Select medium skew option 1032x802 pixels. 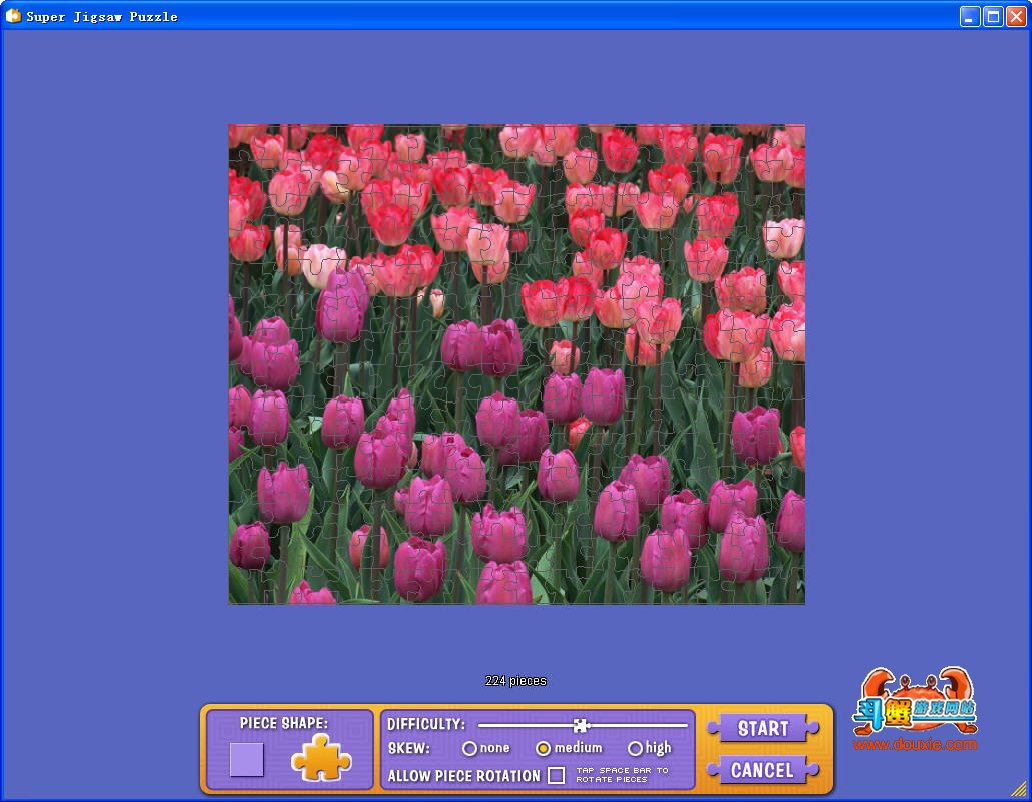point(544,748)
